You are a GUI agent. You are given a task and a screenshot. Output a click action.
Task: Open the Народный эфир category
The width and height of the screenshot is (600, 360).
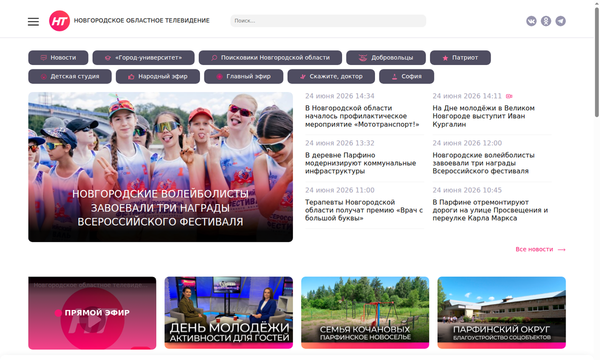tap(158, 76)
